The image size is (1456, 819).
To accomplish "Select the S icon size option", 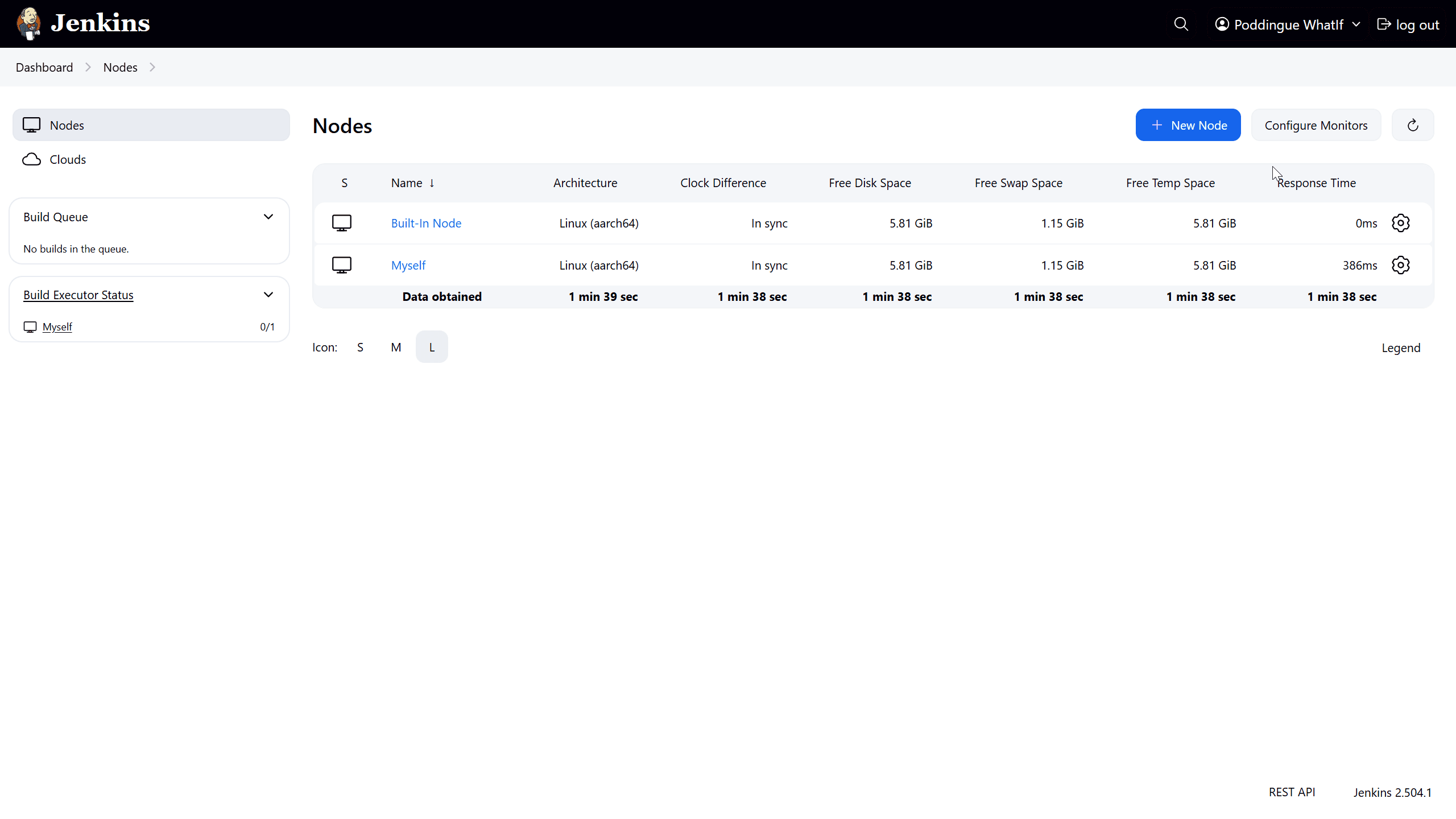I will click(360, 347).
